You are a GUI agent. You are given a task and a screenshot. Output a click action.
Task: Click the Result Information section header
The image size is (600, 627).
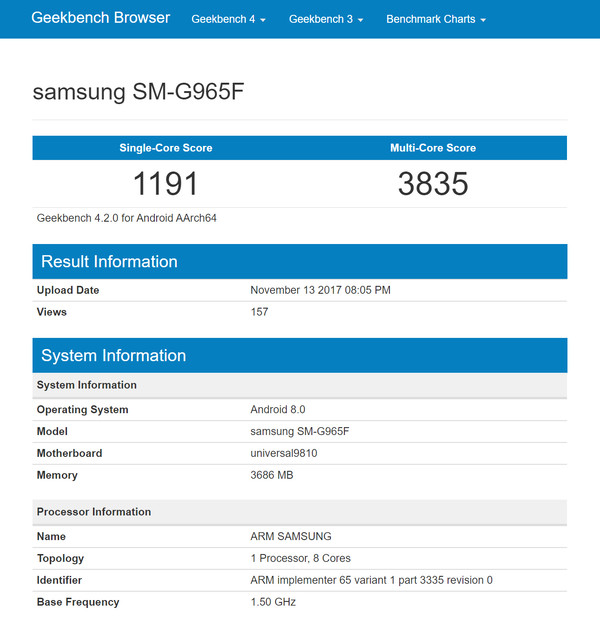point(300,262)
